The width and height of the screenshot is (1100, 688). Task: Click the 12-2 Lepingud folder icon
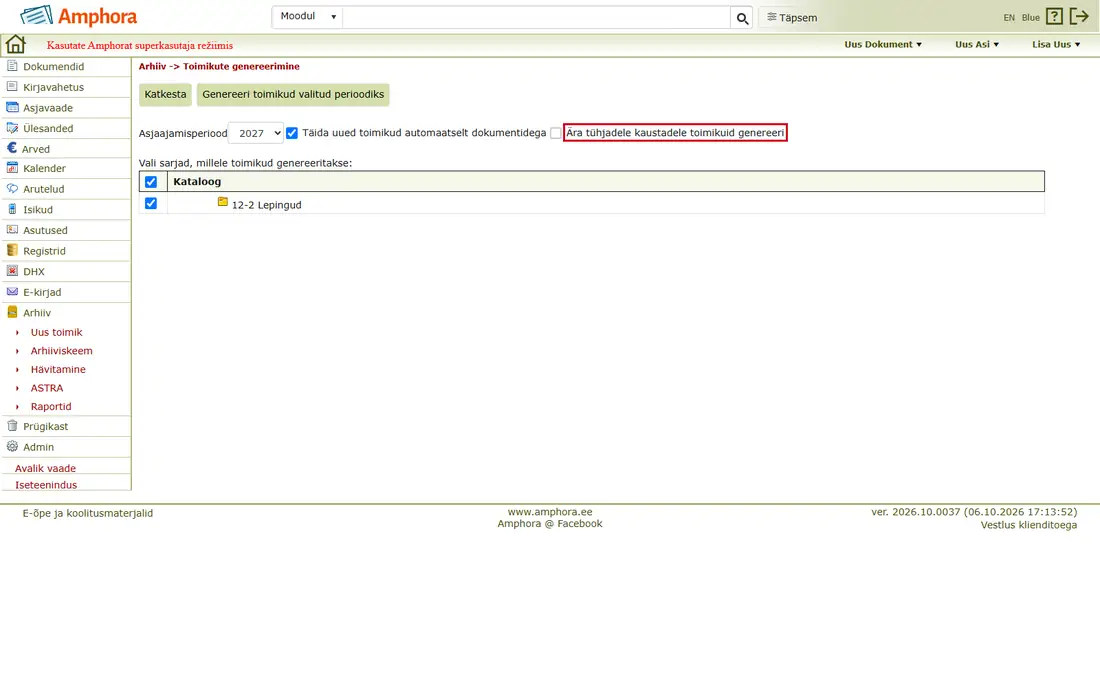point(222,202)
